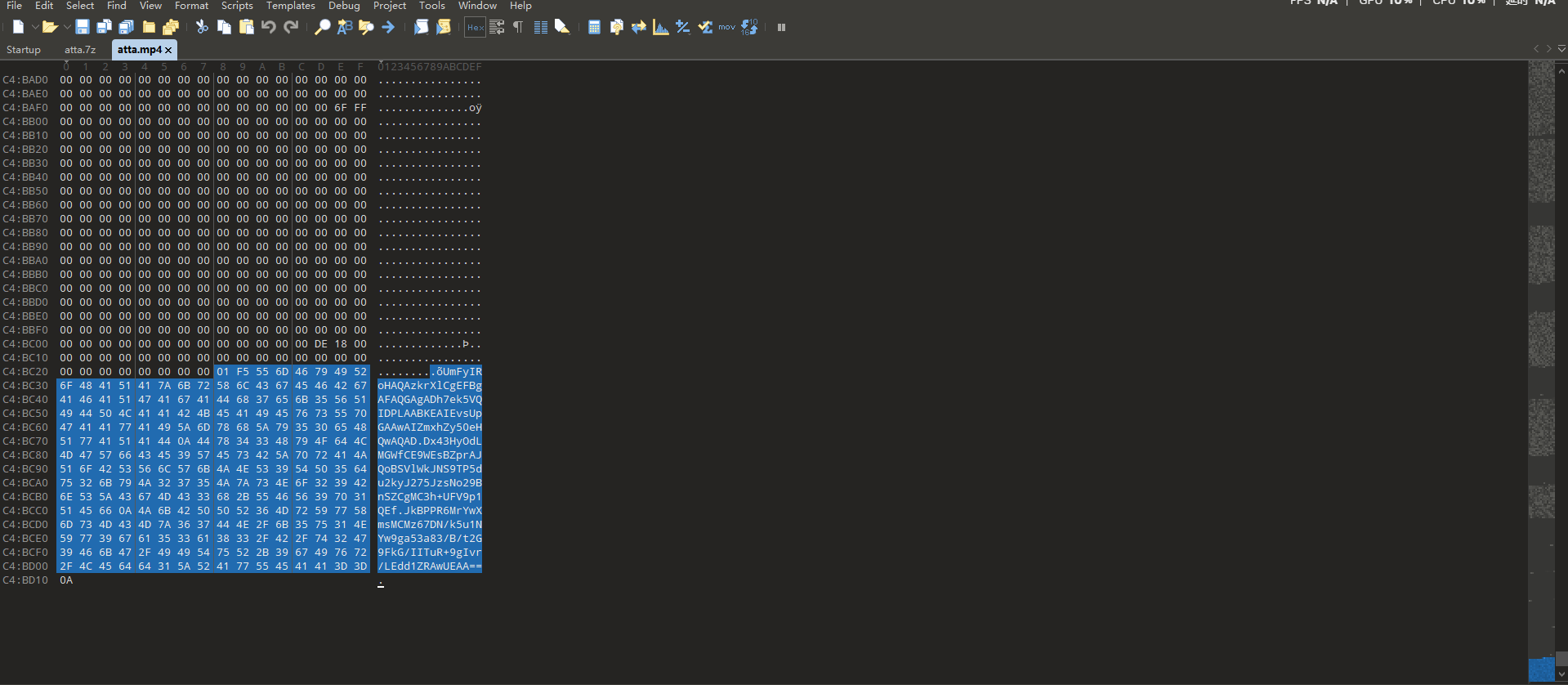The image size is (1568, 685).
Task: Click the vertical scrollbar down arrow
Action: tap(1561, 674)
